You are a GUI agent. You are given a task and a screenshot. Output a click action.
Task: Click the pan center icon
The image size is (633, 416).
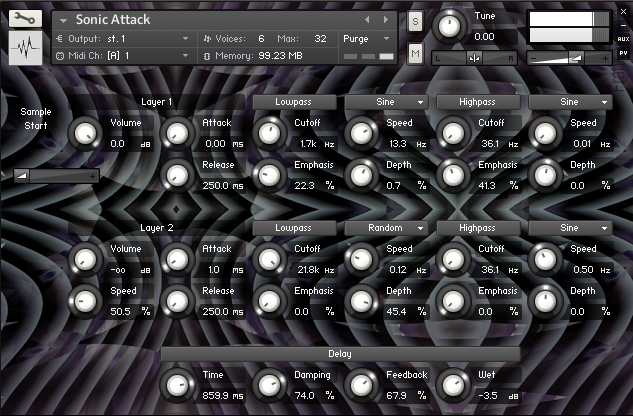474,59
